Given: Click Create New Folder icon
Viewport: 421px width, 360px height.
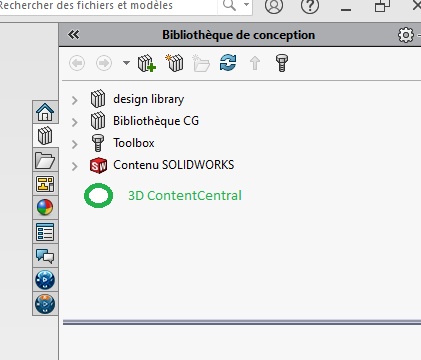Looking at the screenshot, I should click(x=201, y=63).
